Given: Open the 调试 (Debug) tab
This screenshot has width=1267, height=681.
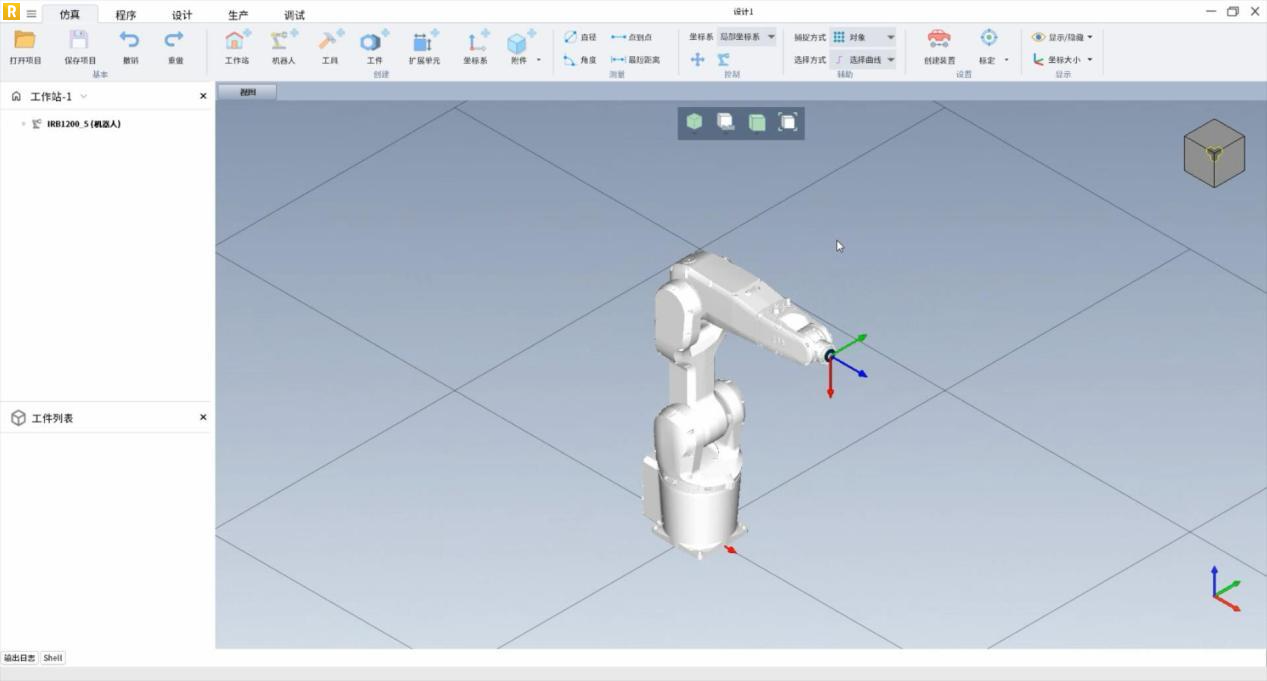Looking at the screenshot, I should point(294,15).
